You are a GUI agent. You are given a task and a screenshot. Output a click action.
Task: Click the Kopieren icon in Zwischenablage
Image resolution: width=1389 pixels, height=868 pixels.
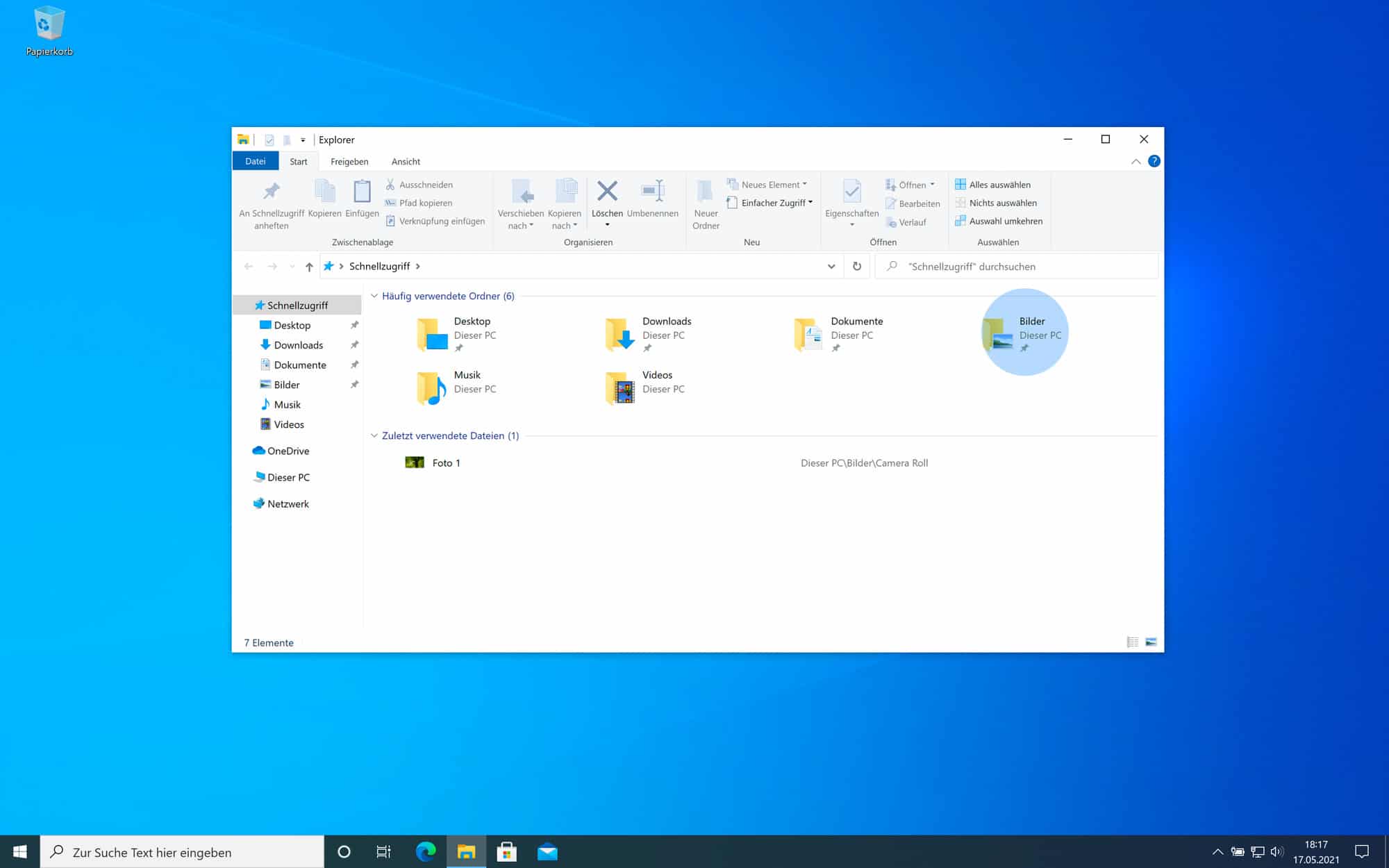pos(324,191)
